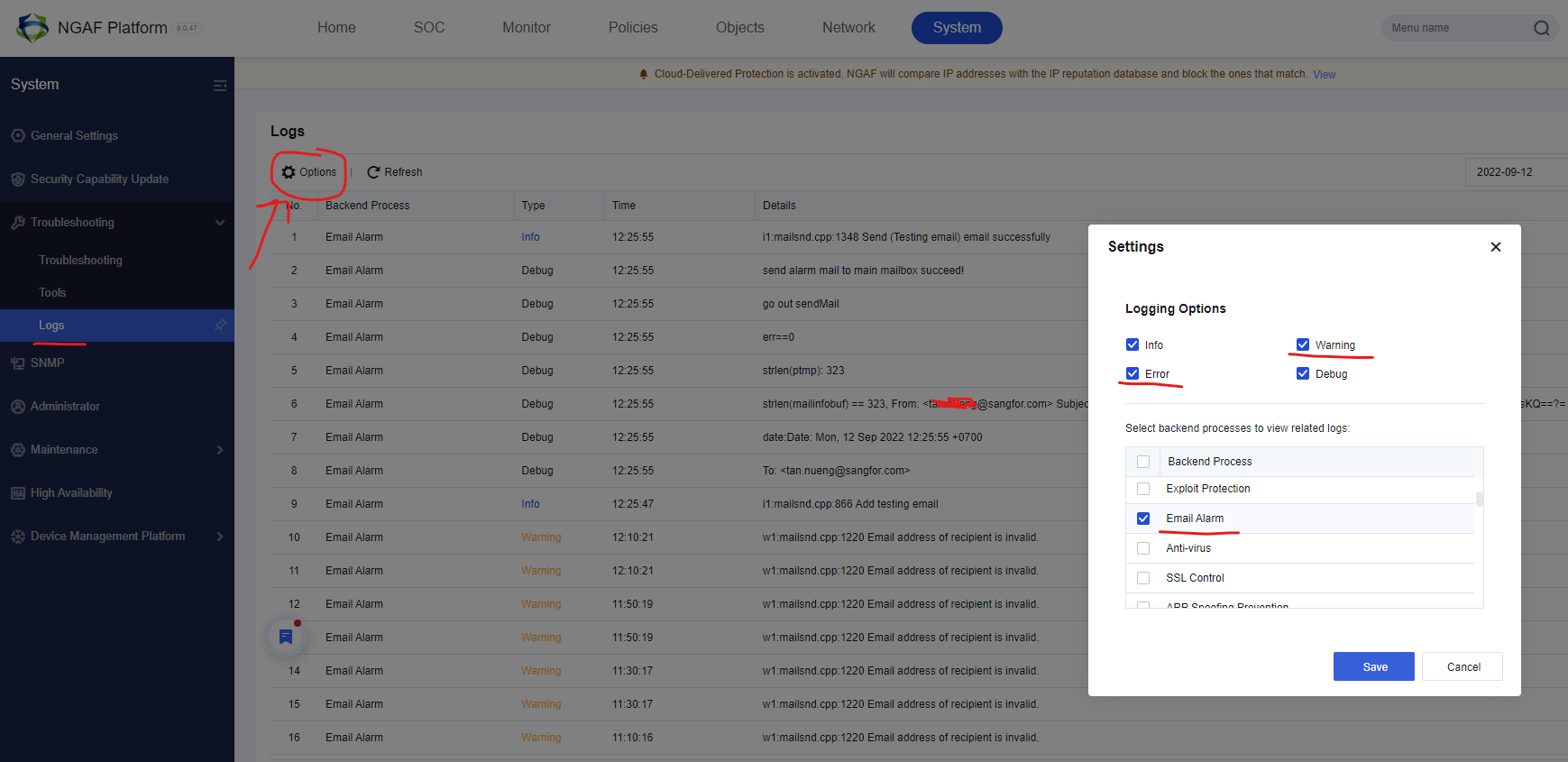Cancel the Settings dialog

1463,666
